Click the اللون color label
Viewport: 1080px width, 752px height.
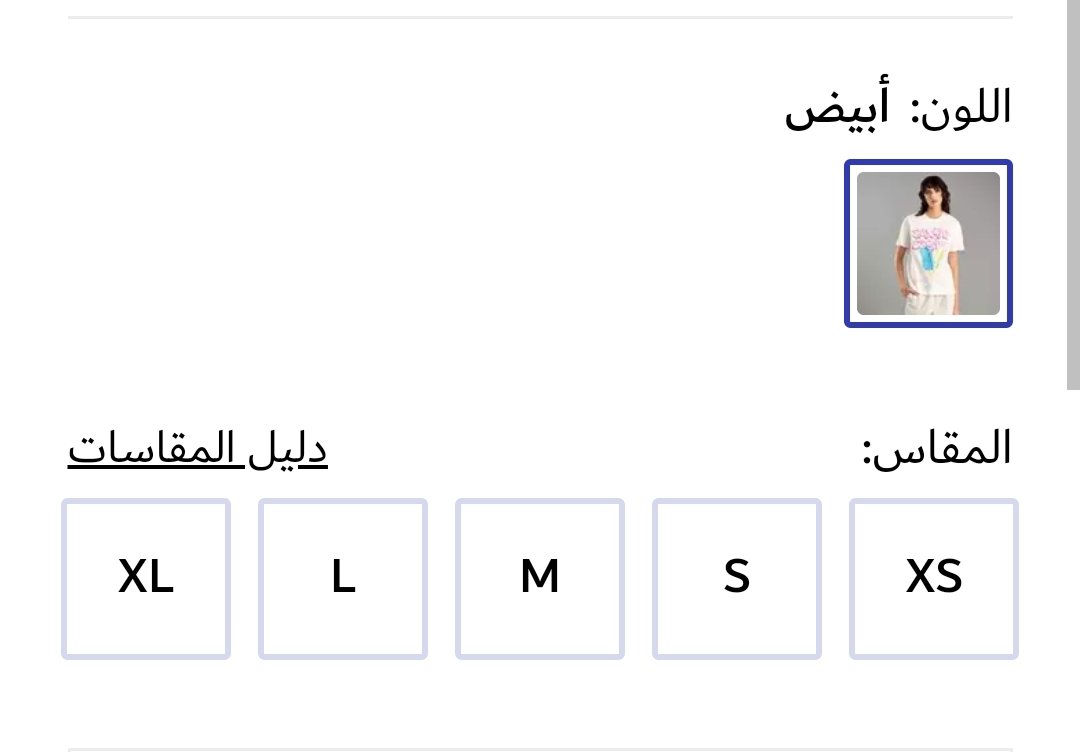[961, 108]
